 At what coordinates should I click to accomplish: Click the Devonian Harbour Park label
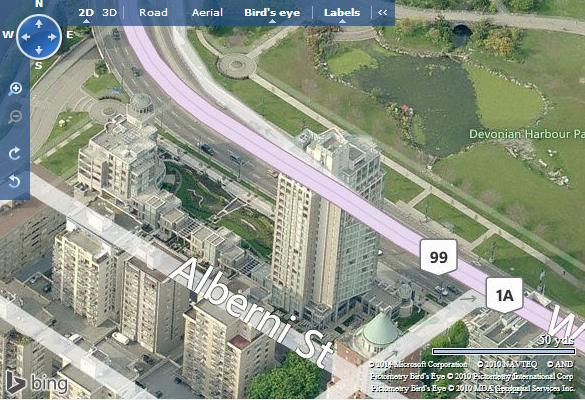[x=527, y=134]
